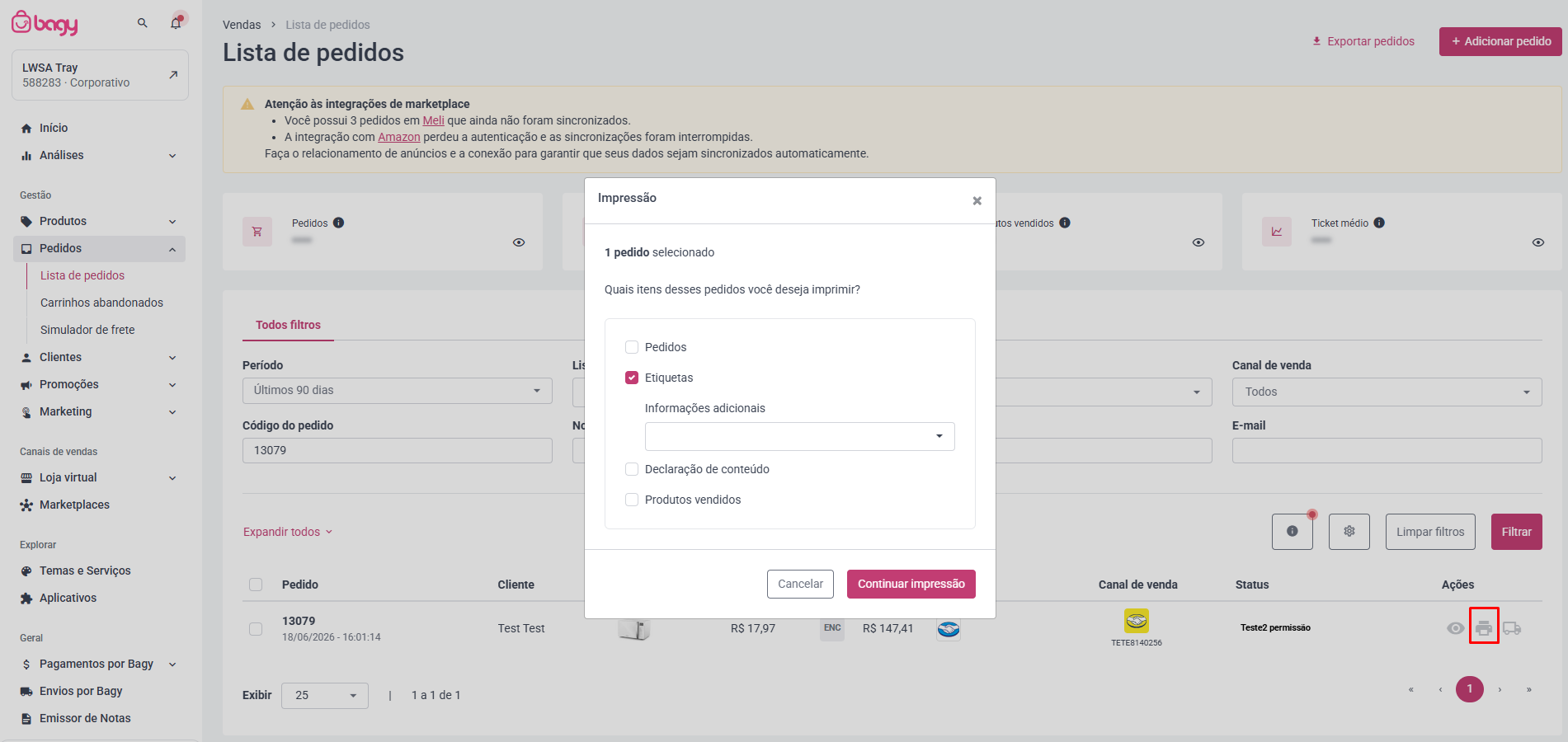Open the filter settings gear button
1568x742 pixels.
coord(1349,532)
